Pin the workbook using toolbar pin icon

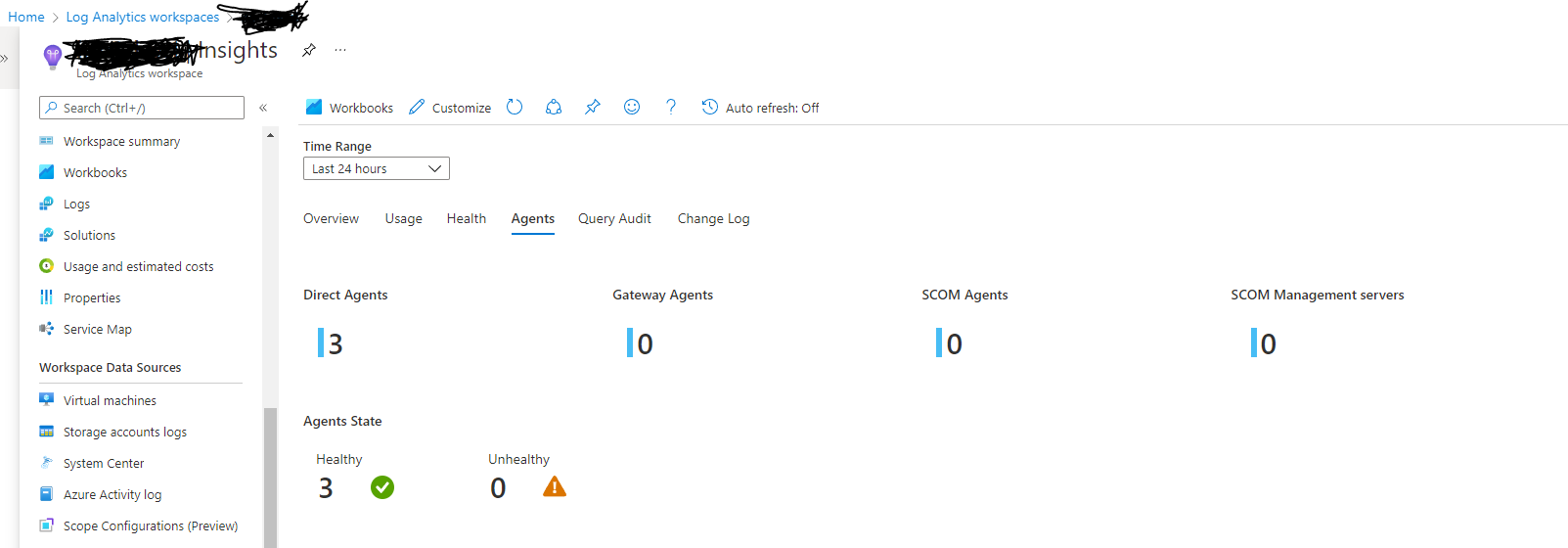click(x=593, y=107)
